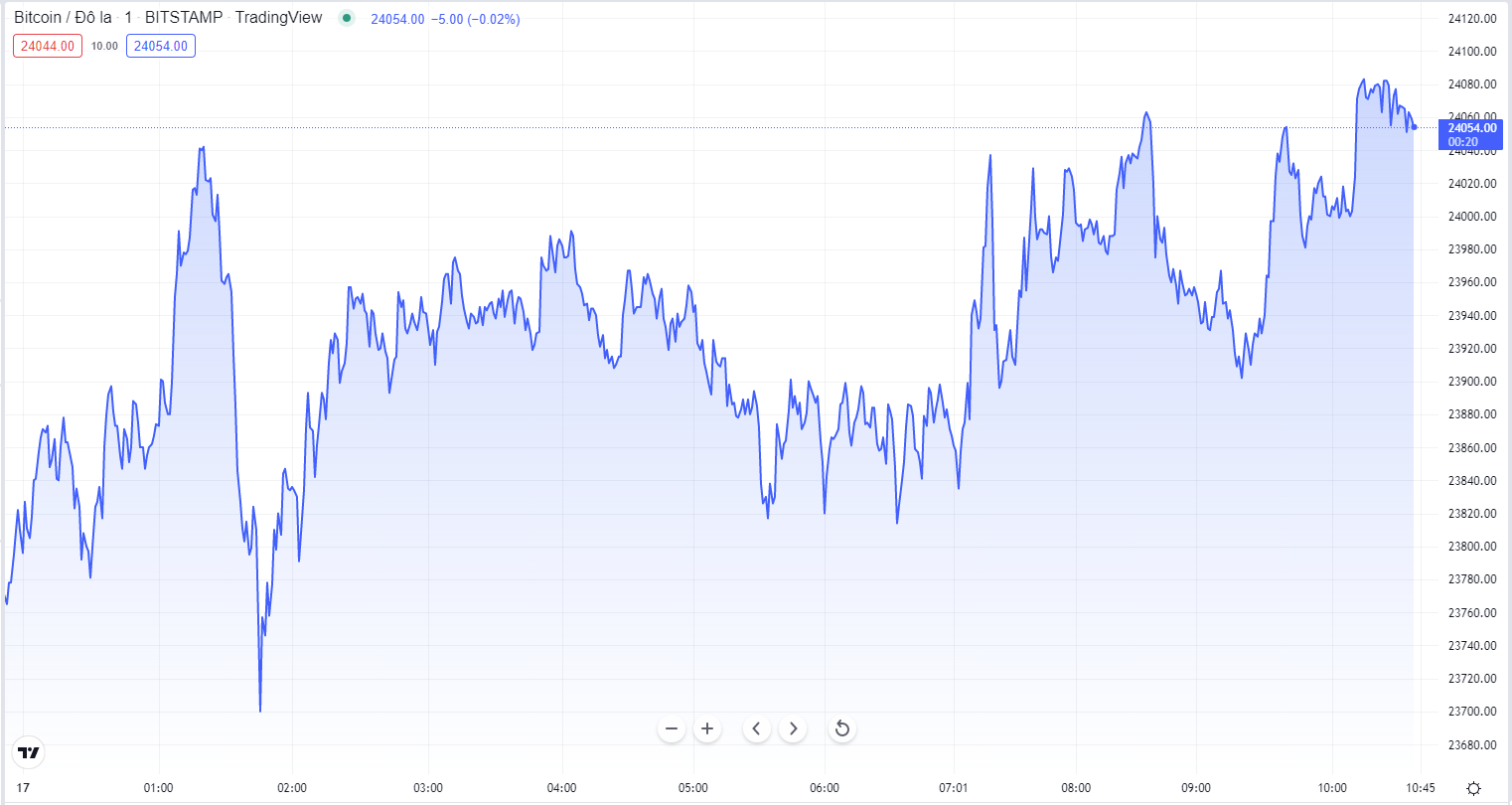Viewport: 1512px width, 805px height.
Task: Click the 23800.00 price axis label
Action: coord(1472,547)
